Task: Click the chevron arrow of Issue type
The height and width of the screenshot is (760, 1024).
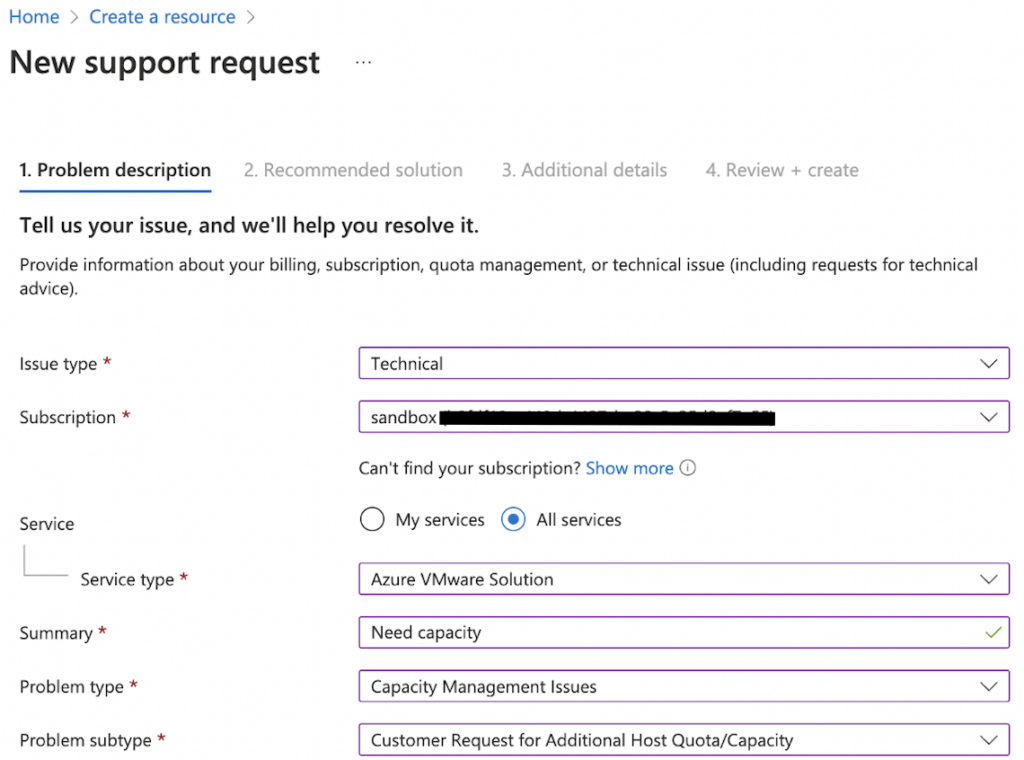Action: [988, 364]
